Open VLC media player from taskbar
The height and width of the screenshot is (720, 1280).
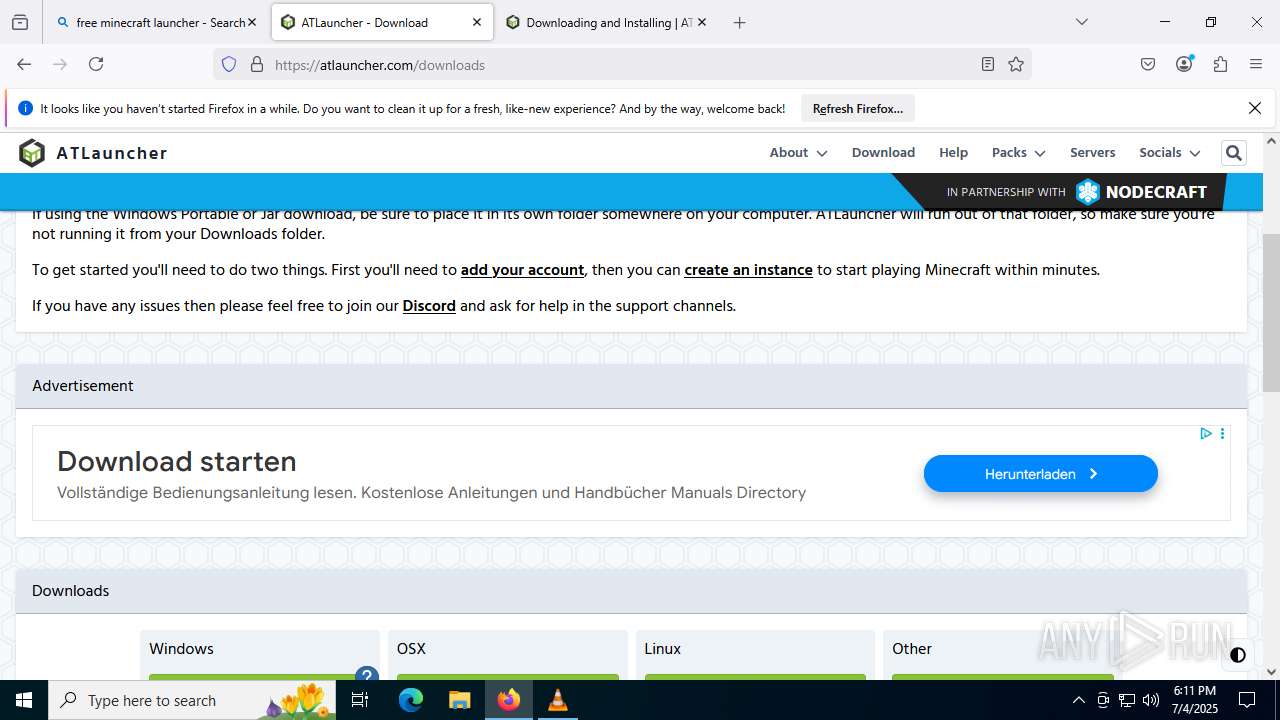coord(558,700)
